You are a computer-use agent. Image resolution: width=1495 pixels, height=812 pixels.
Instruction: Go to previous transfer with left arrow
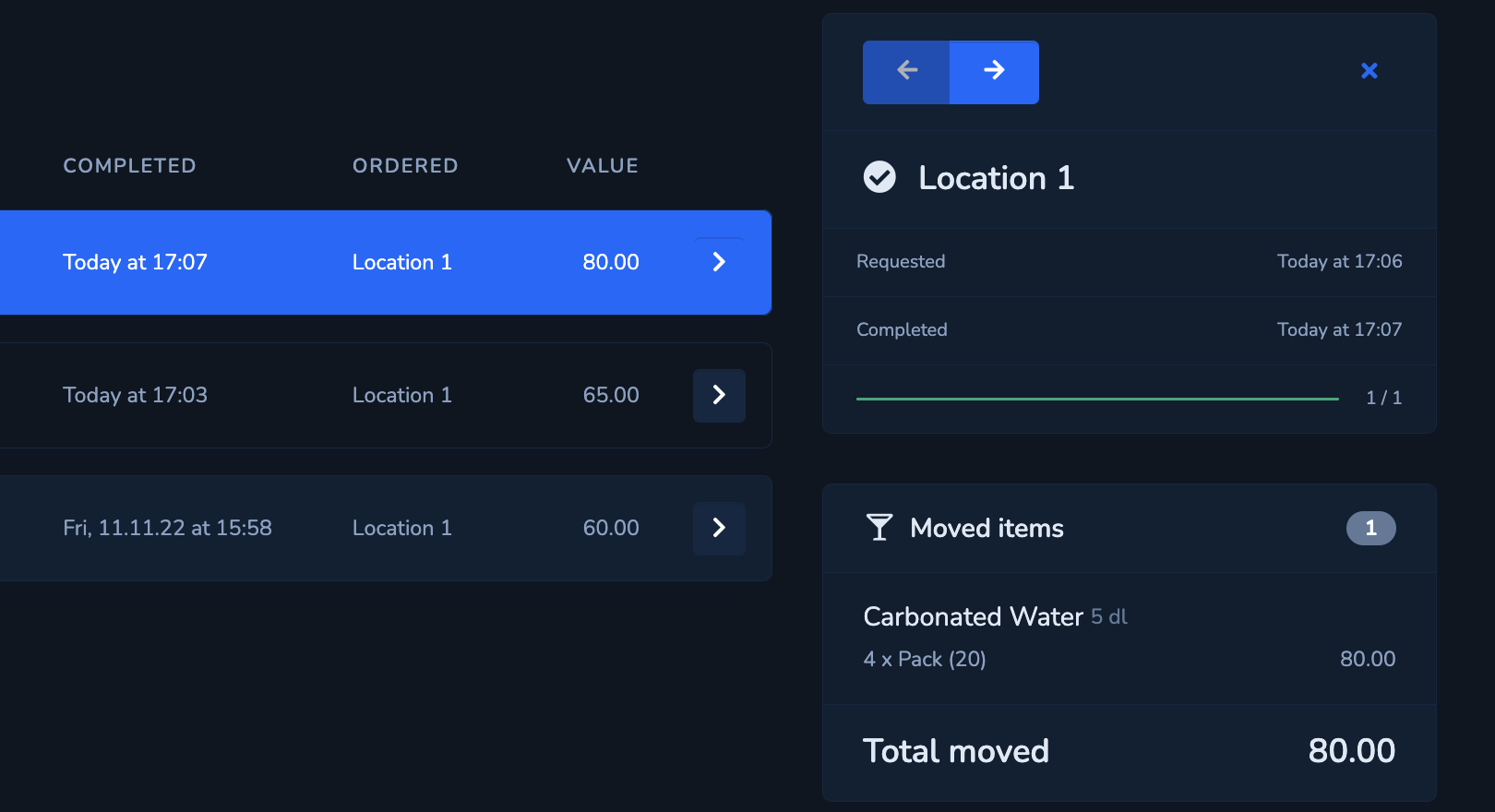(x=906, y=72)
